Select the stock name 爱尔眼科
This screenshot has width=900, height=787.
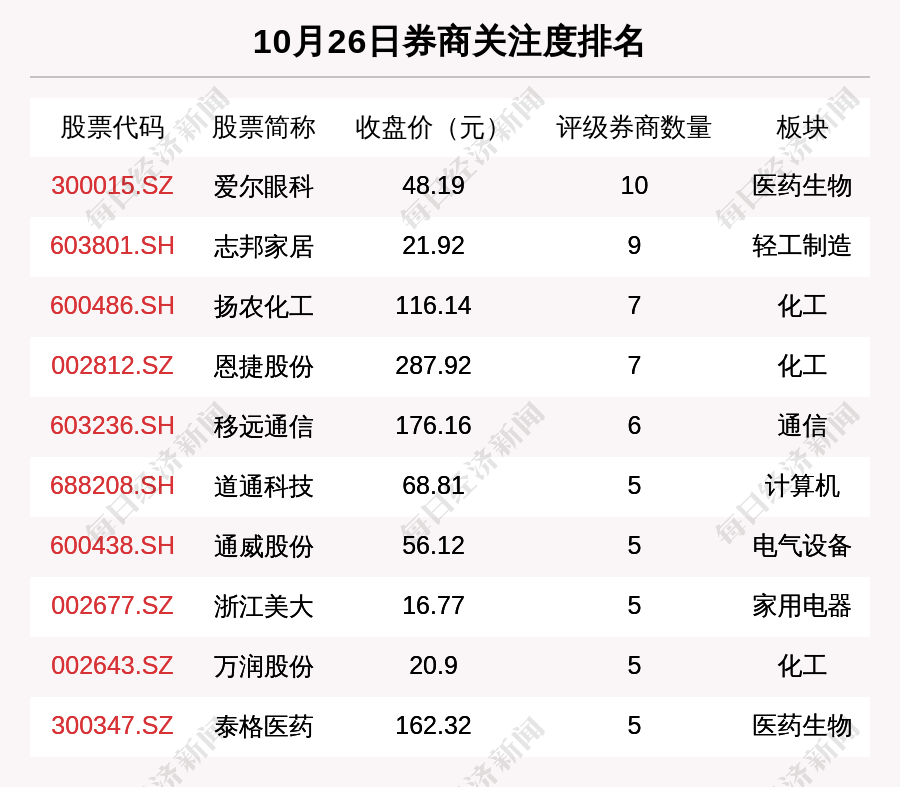263,186
